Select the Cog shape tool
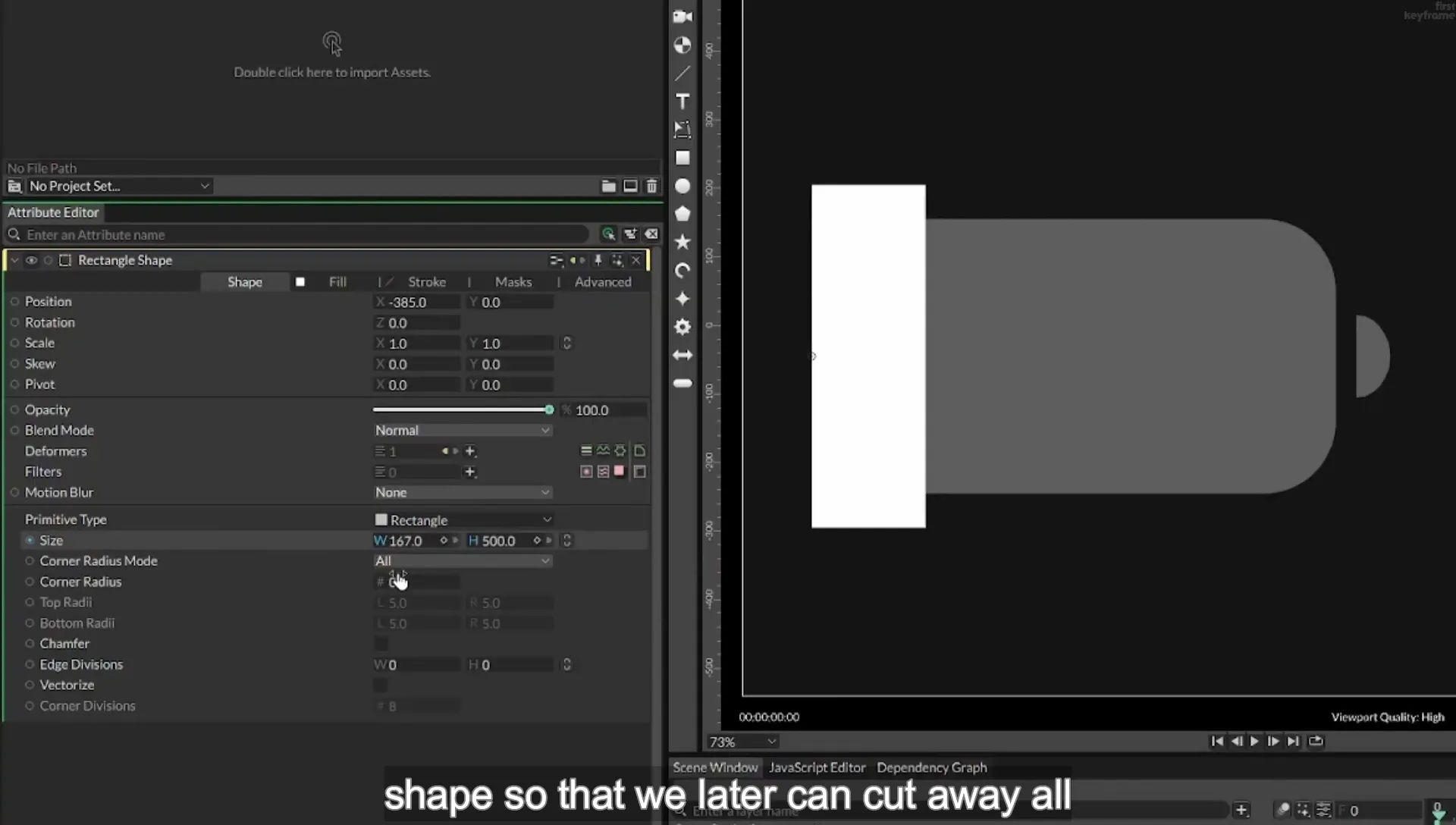The width and height of the screenshot is (1456, 825). pos(682,327)
